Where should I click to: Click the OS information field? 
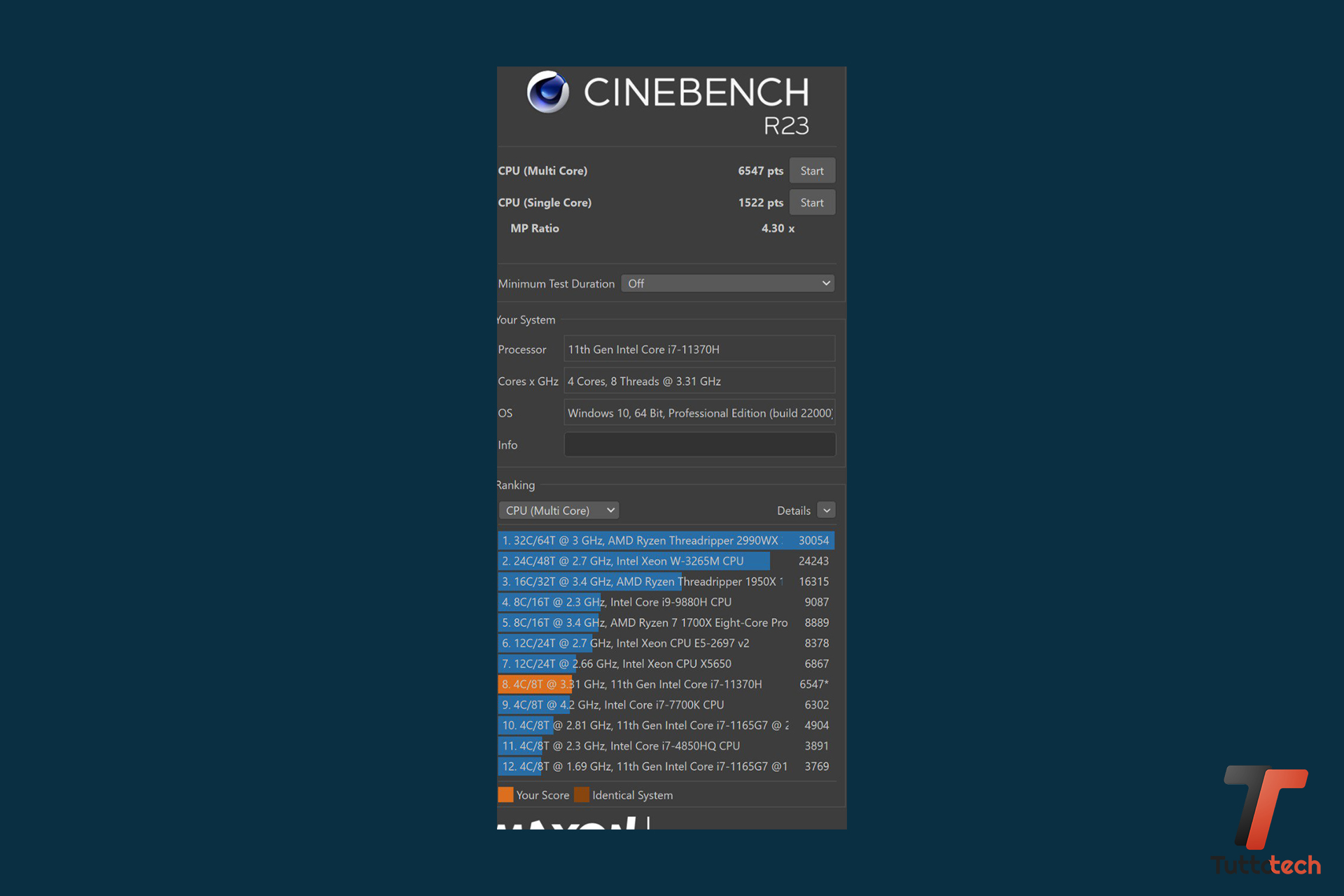point(699,413)
